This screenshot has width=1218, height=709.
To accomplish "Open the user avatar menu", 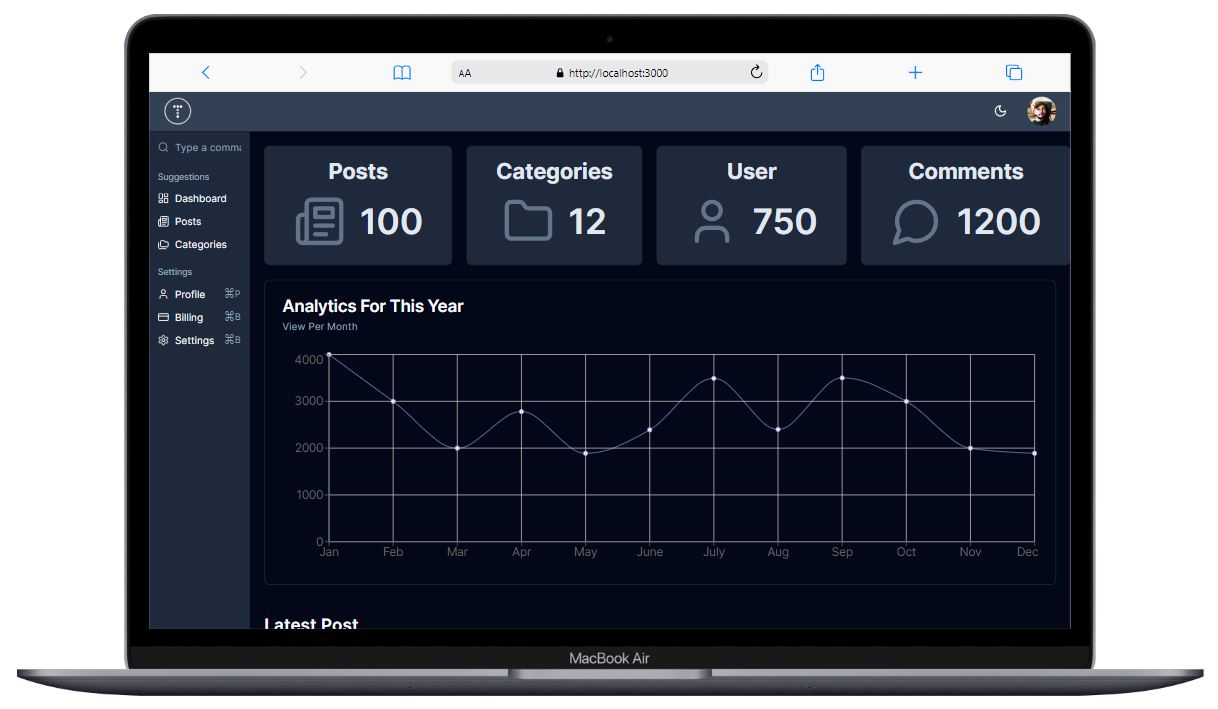I will (1041, 111).
